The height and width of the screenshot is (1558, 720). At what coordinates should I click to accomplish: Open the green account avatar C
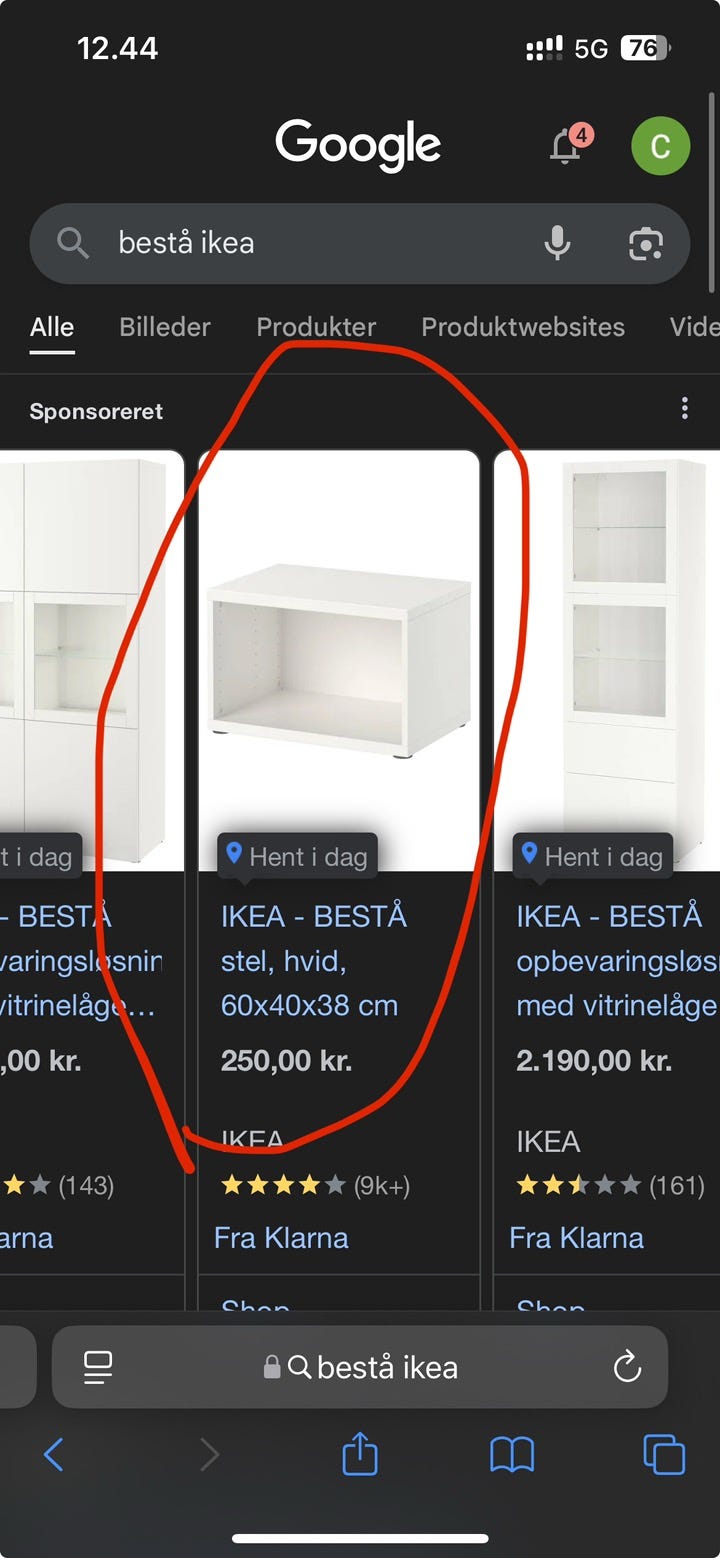coord(660,146)
